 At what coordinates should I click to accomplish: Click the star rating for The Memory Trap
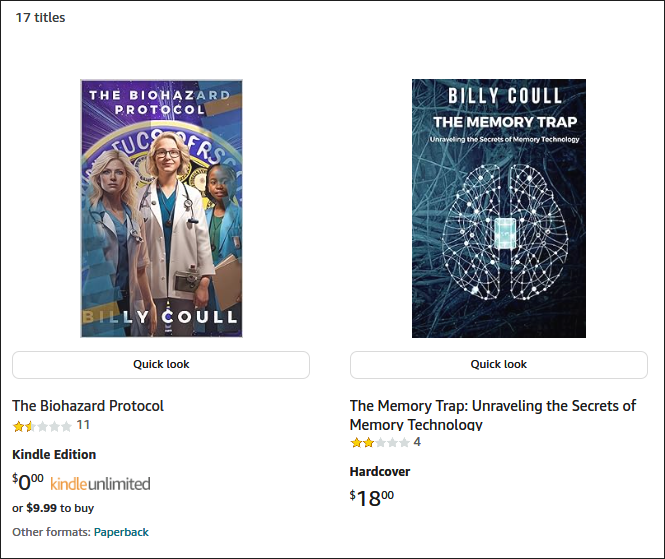click(x=379, y=442)
